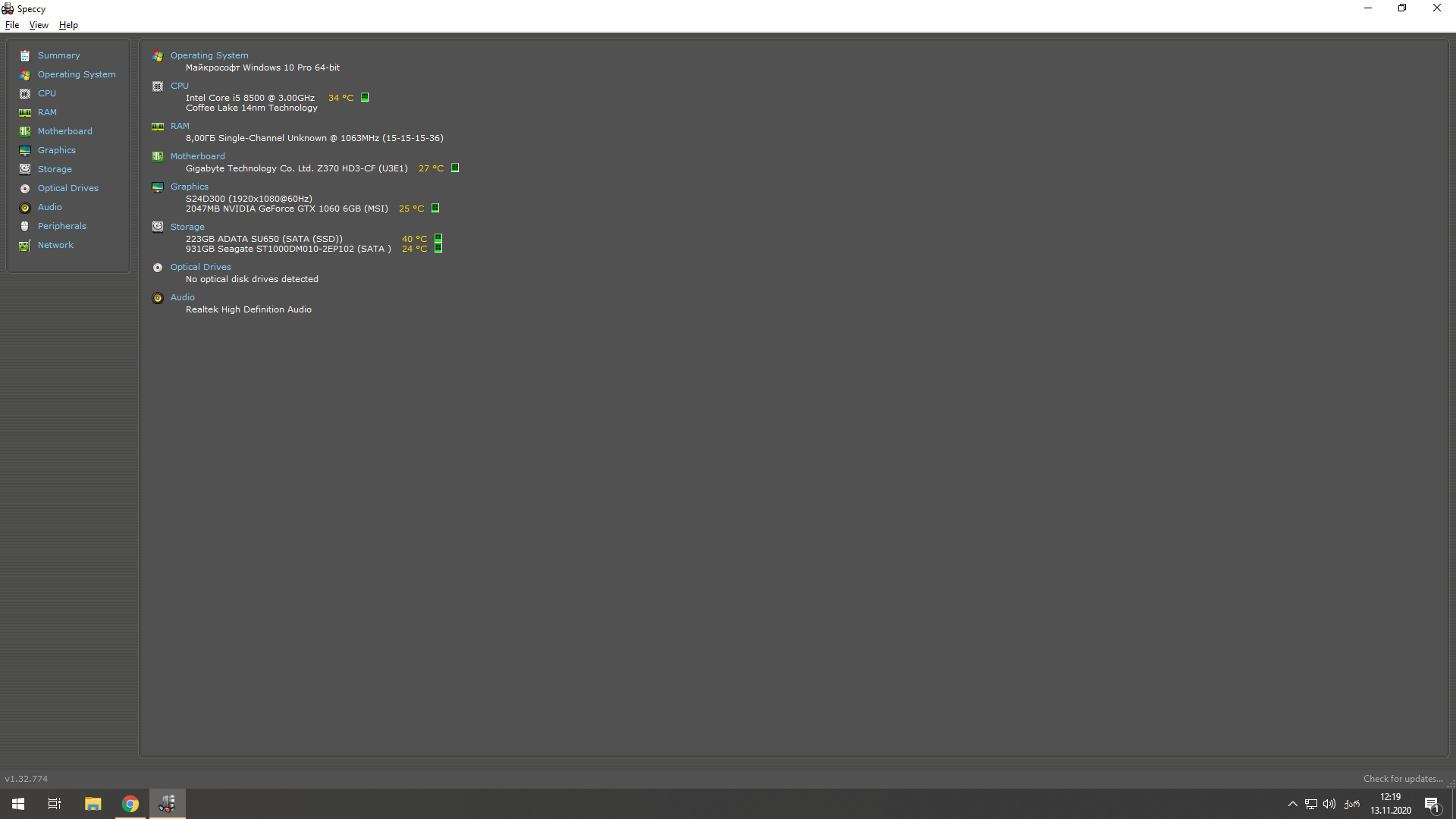Image resolution: width=1456 pixels, height=819 pixels.
Task: Click the CPU icon in summary pane
Action: click(x=158, y=86)
